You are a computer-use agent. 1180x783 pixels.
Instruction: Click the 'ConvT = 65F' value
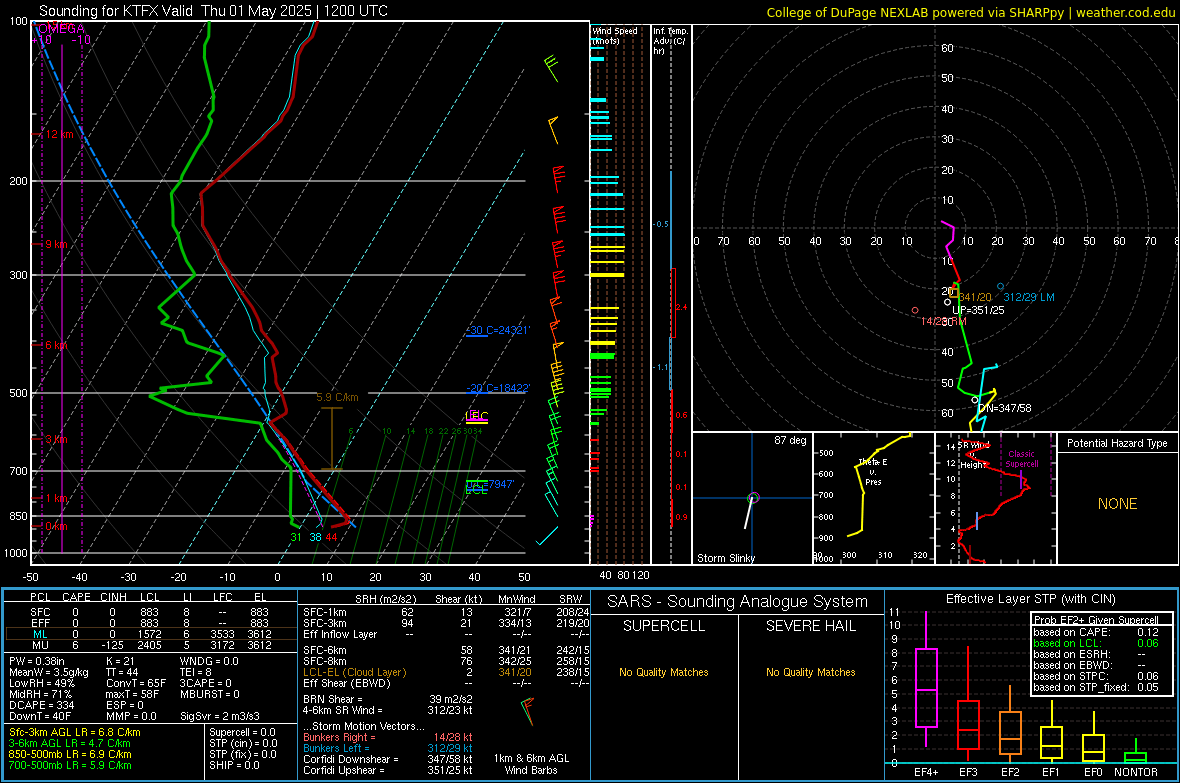[x=136, y=684]
